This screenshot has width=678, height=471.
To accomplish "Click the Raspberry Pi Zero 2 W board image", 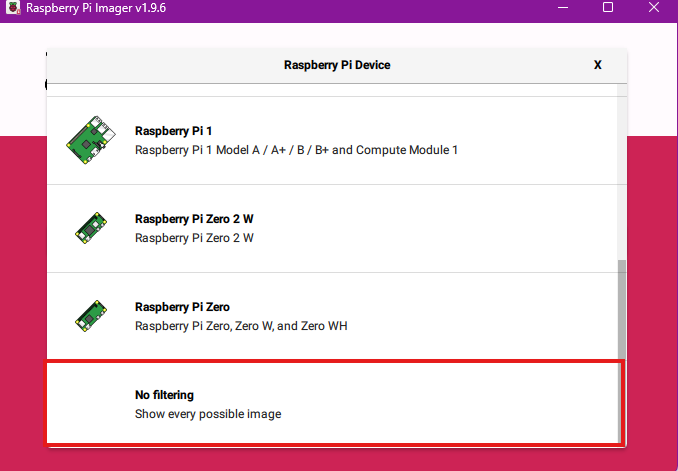I will click(x=91, y=229).
